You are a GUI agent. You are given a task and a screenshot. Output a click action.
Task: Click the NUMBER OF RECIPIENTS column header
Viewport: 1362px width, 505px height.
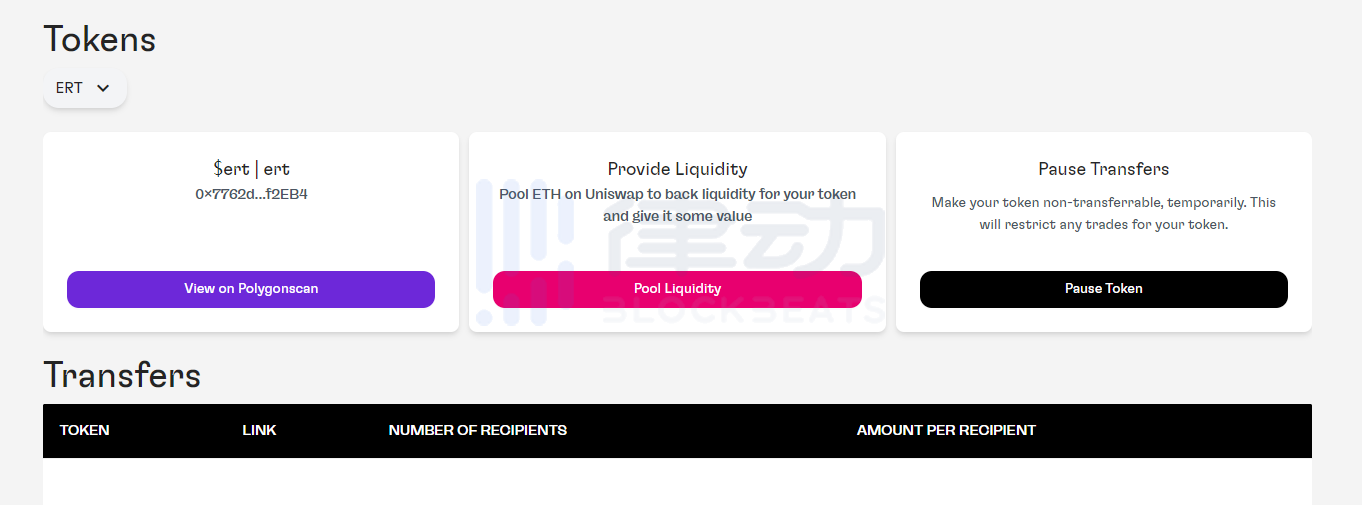coord(477,430)
